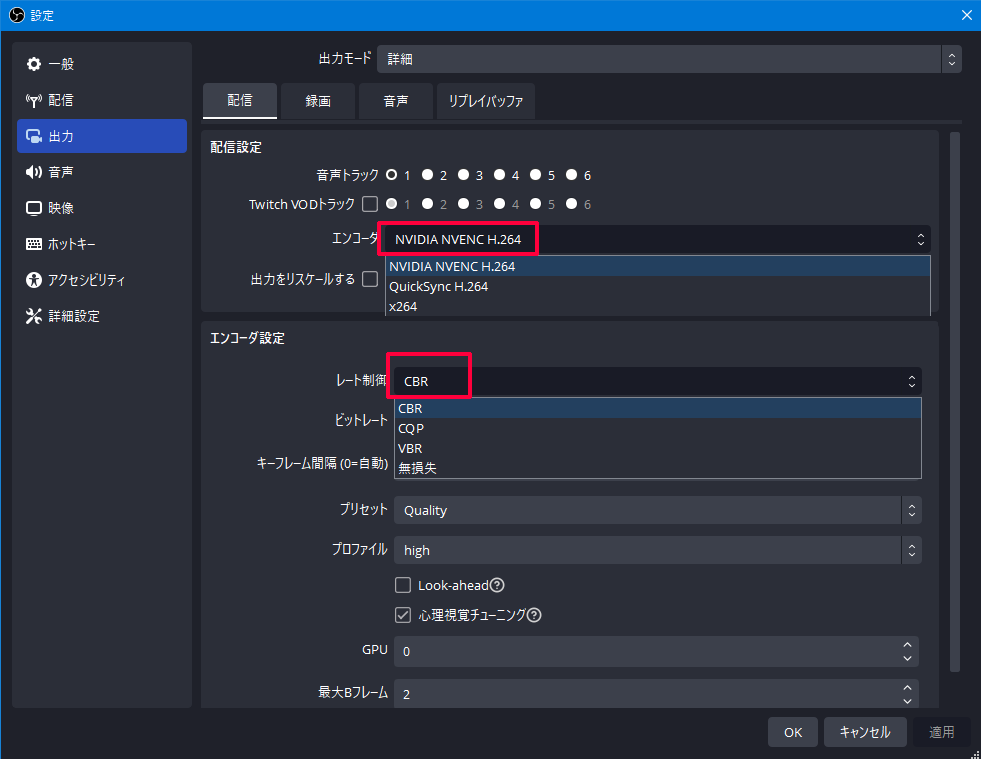Screen dimensions: 981x759
Task: Enable the Twitch VODトラック checkbox
Action: 369,203
